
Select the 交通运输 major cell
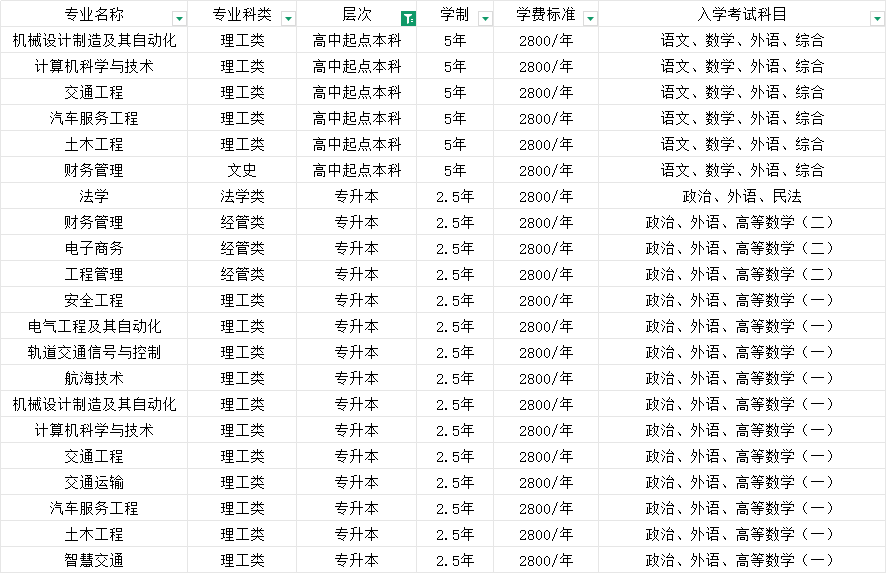coord(94,482)
